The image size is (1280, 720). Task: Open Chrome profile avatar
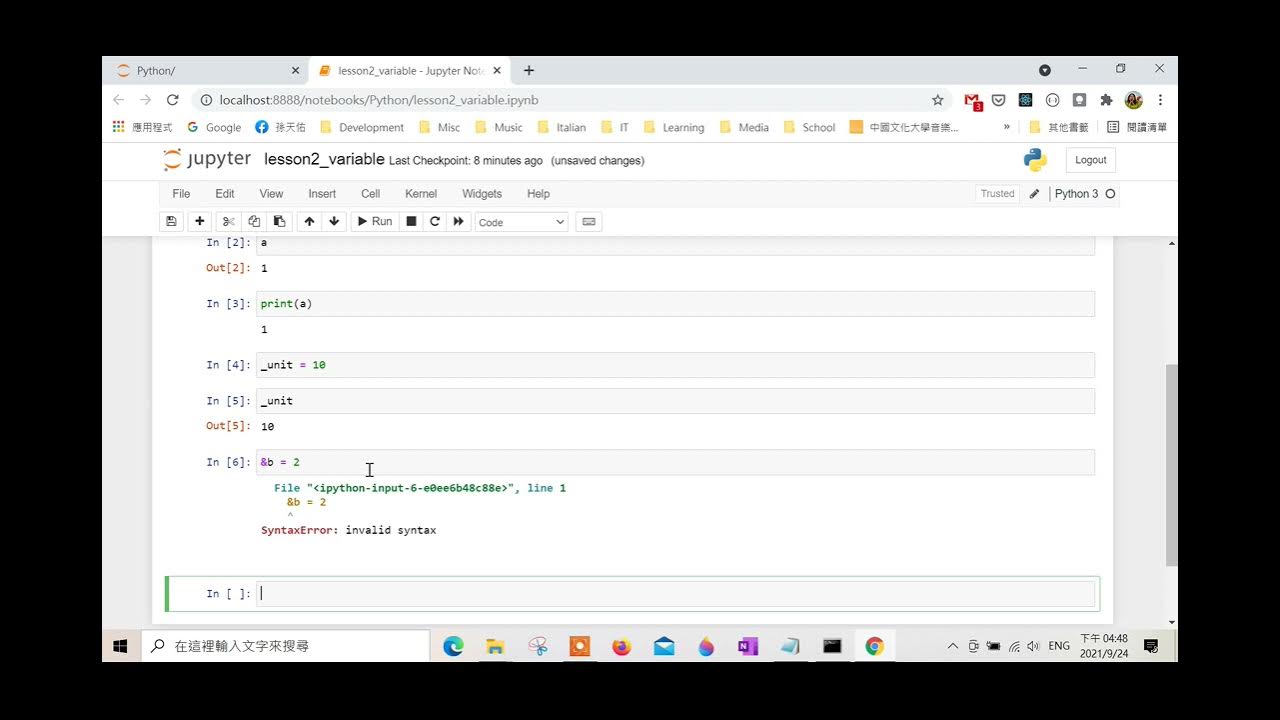(x=1133, y=100)
